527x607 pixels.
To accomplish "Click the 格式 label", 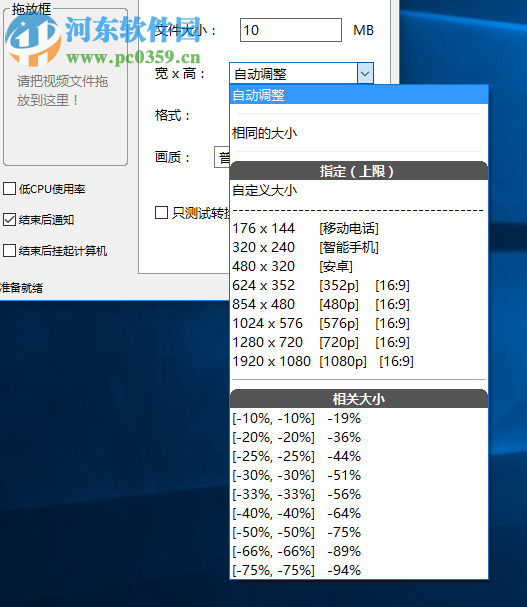I will coord(172,115).
